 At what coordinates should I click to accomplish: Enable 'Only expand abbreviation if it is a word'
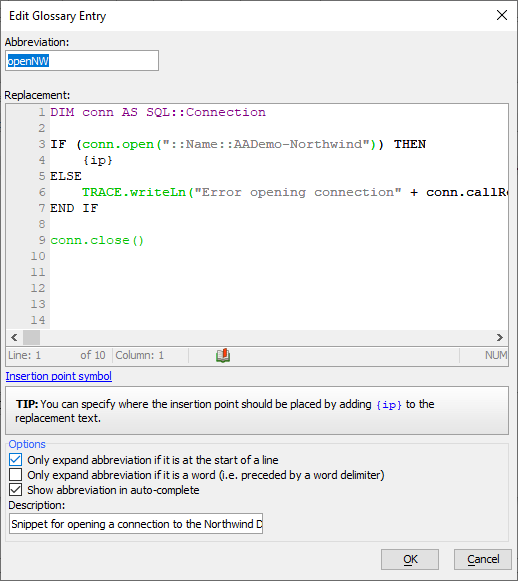pyautogui.click(x=16, y=475)
